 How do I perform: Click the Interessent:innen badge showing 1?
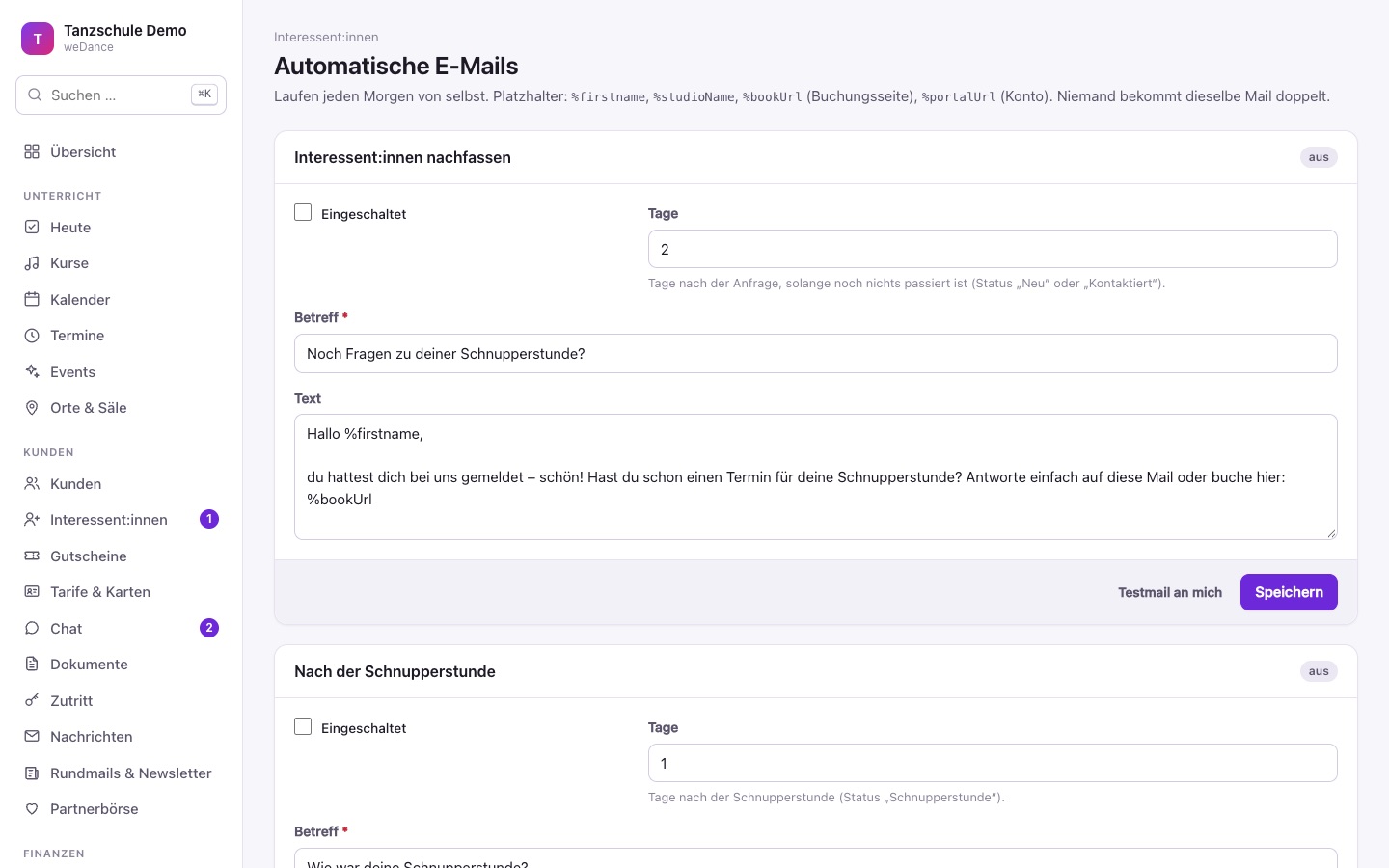[x=209, y=519]
